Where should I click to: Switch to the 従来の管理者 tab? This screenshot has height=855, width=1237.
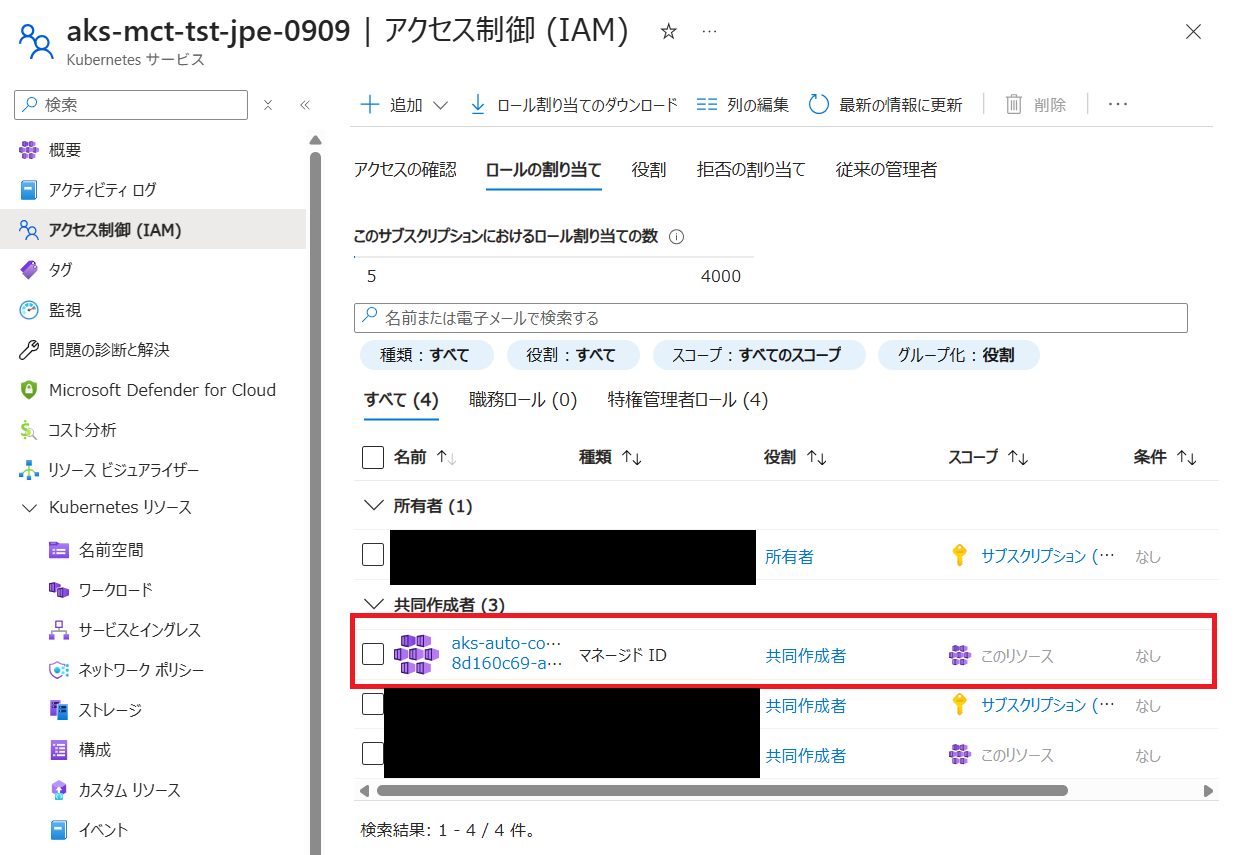(x=886, y=170)
